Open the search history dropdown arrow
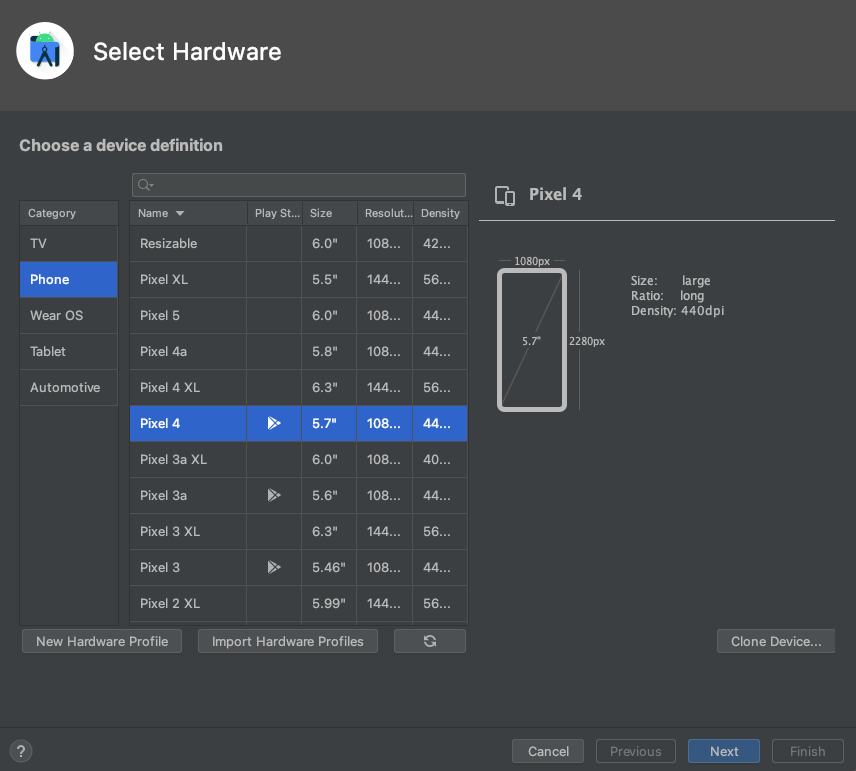The image size is (856, 771). pos(152,187)
